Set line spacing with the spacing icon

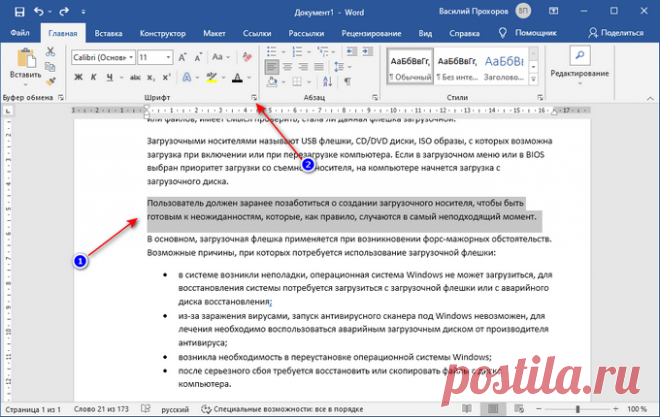[339, 66]
